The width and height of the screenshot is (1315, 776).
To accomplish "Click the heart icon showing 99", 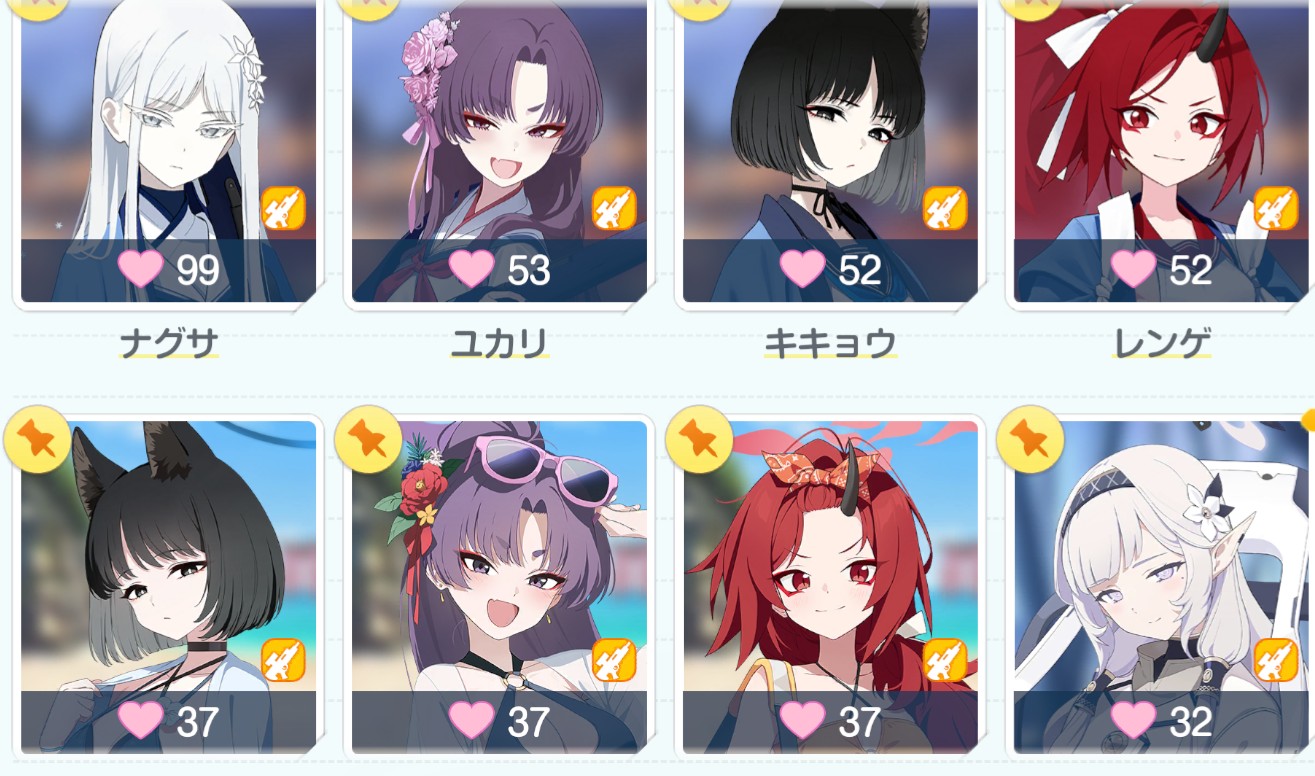I will [140, 269].
